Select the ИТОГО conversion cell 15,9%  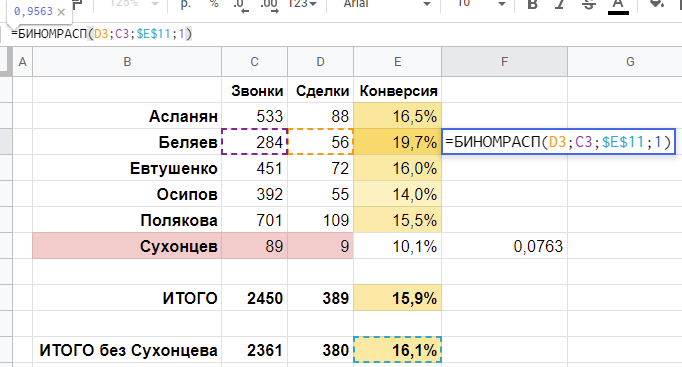pos(398,298)
